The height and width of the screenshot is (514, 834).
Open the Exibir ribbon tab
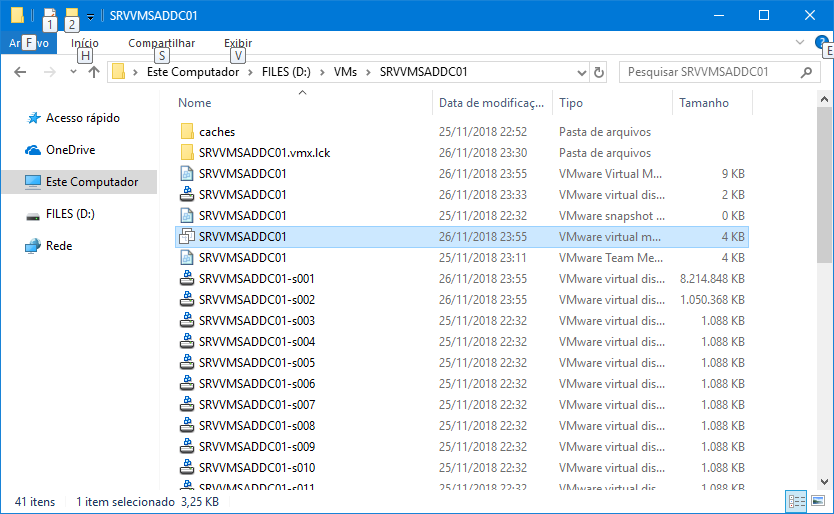click(237, 43)
